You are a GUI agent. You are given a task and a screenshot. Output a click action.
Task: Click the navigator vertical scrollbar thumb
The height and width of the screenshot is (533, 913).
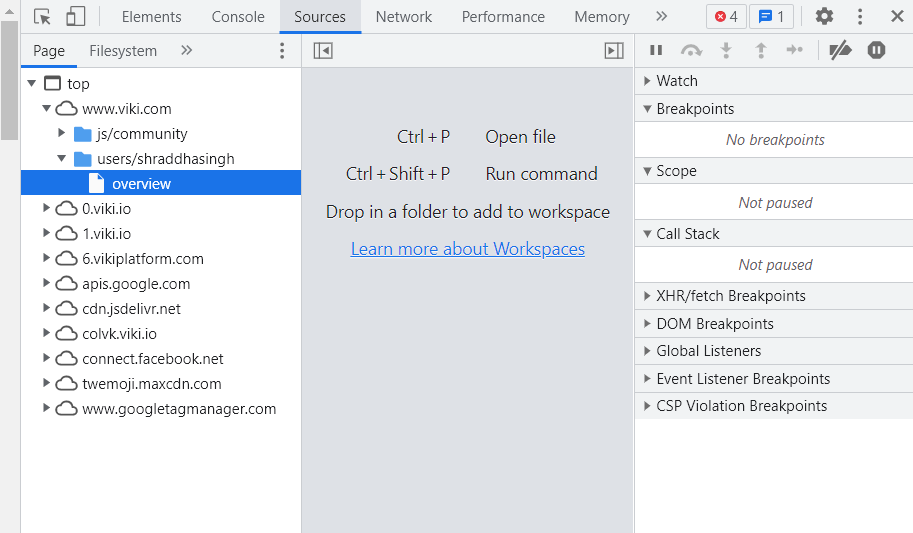click(x=9, y=80)
